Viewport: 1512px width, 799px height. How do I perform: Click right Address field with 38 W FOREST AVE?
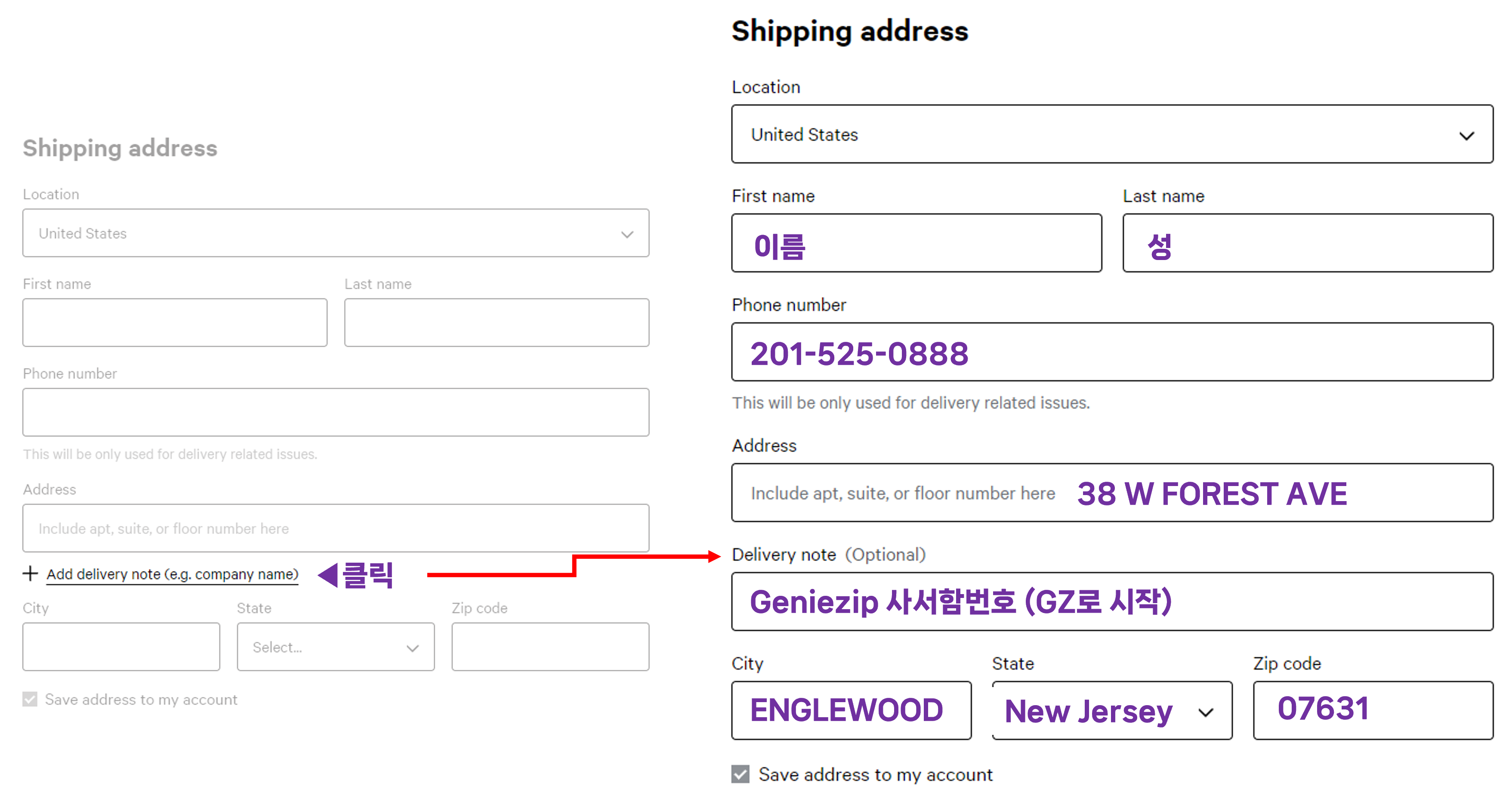pyautogui.click(x=1112, y=492)
